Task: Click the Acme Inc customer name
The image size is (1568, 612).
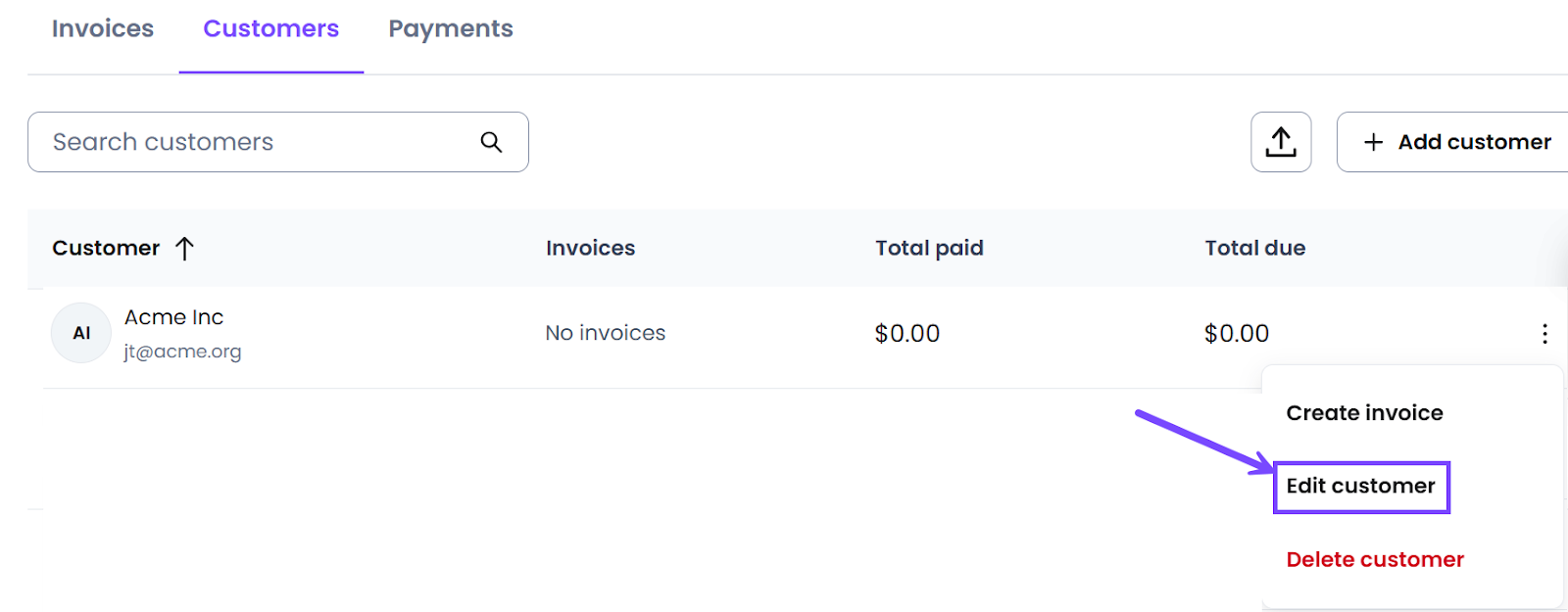Action: (173, 317)
